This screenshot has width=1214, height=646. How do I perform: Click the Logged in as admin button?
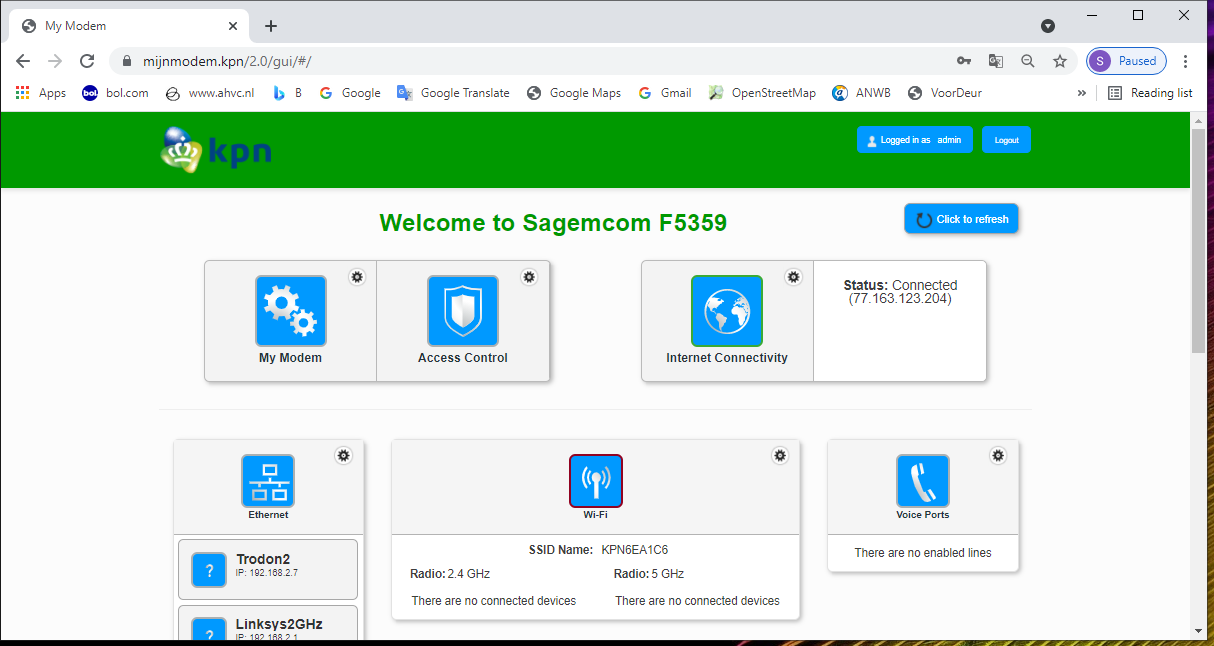tap(914, 140)
